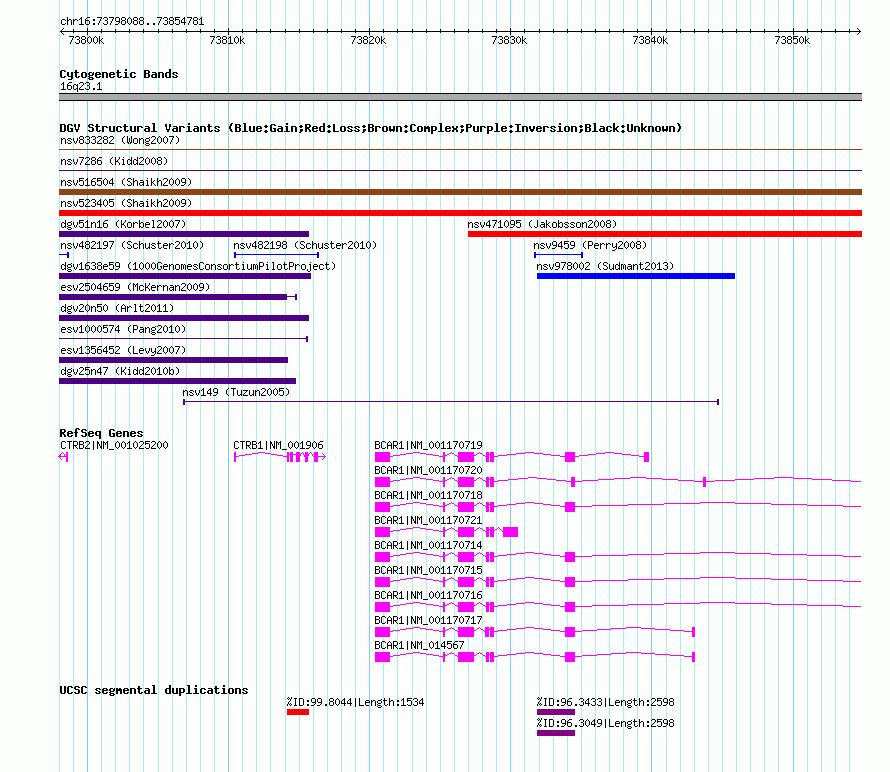Click the 73820k ruler tick label
This screenshot has width=890, height=772.
point(368,40)
